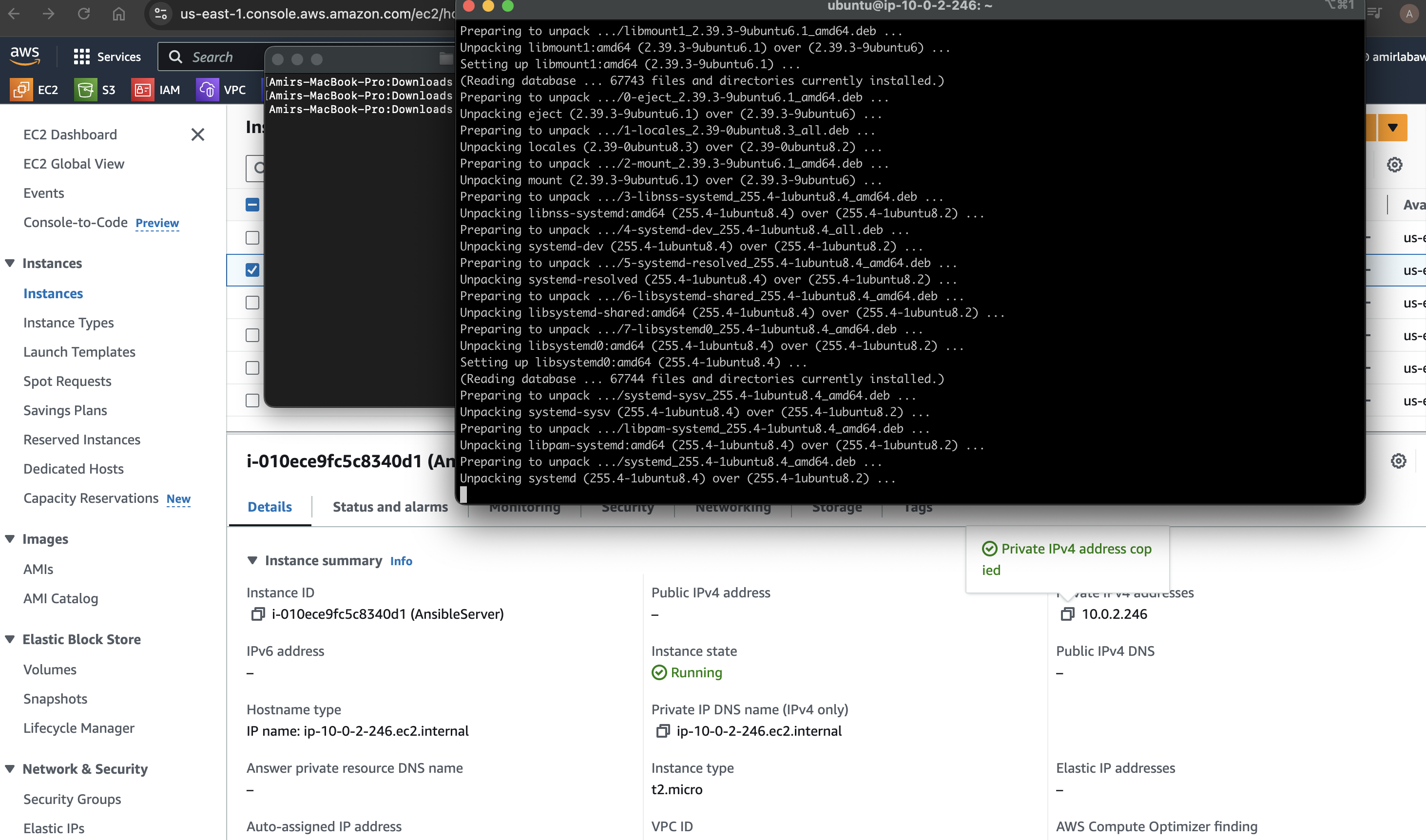1426x840 pixels.
Task: Click the browser home icon
Action: [x=118, y=14]
